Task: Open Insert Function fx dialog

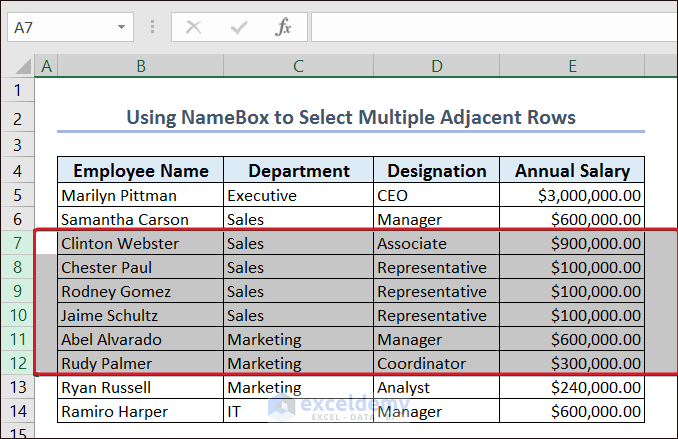Action: click(x=283, y=28)
